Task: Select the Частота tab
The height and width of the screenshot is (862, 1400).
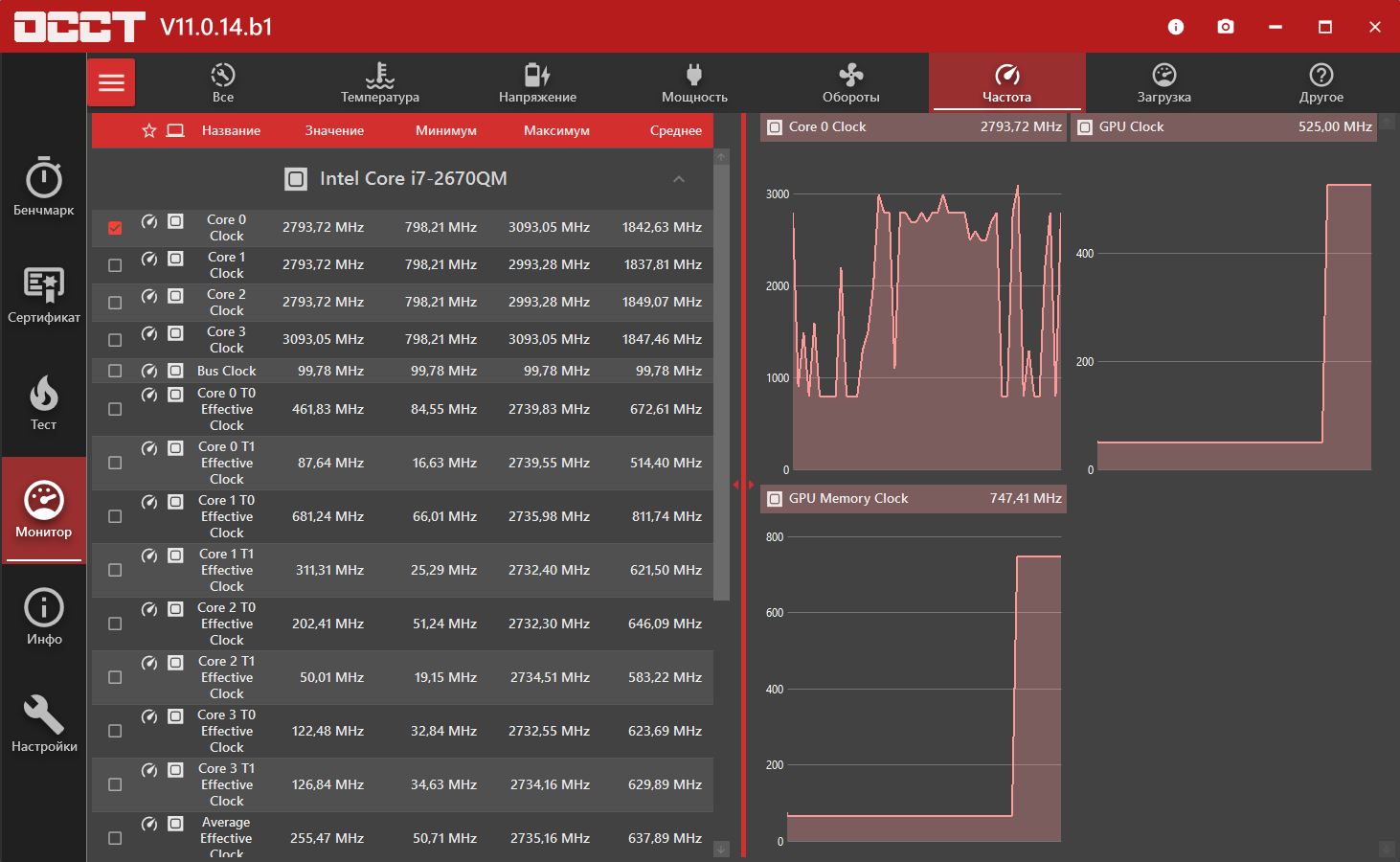Action: pos(1007,82)
